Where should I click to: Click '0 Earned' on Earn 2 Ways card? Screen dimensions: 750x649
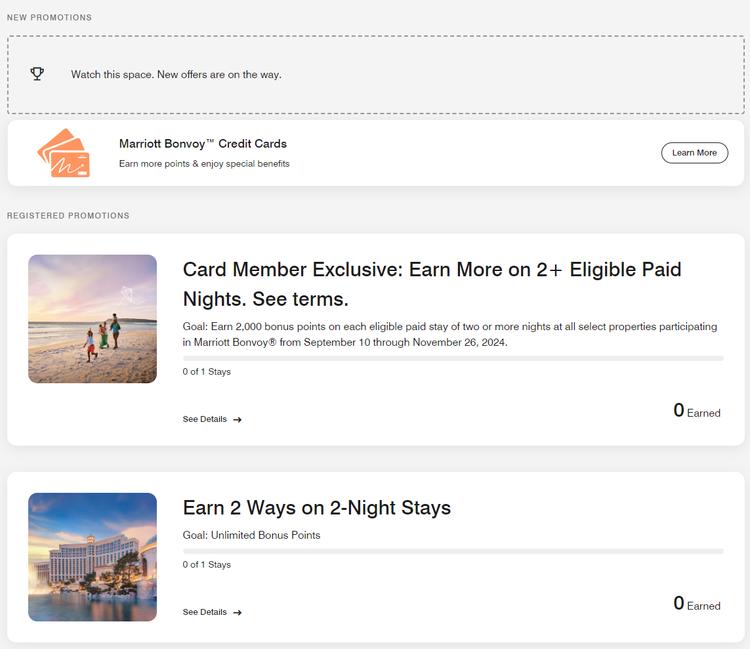coord(697,604)
